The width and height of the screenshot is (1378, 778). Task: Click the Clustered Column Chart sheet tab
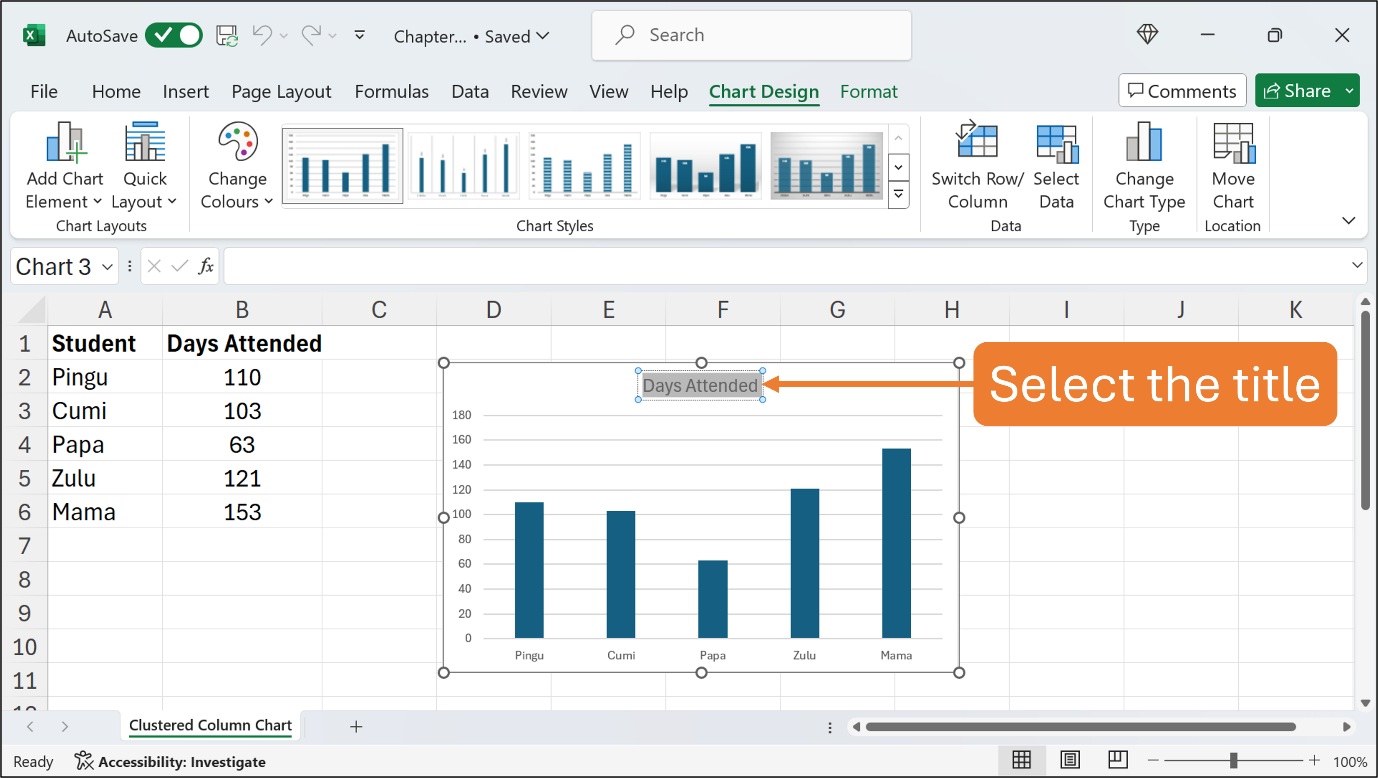point(210,726)
